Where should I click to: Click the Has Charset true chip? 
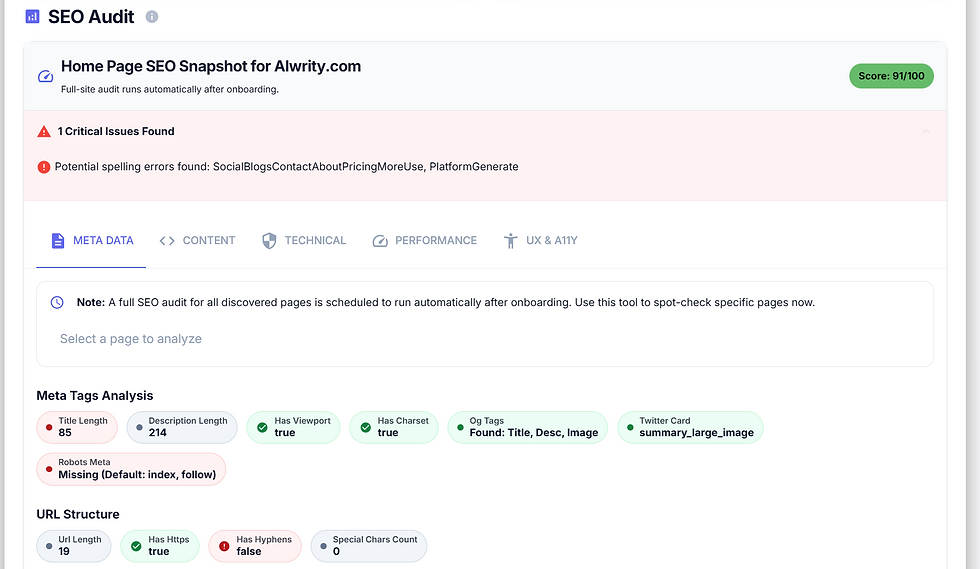(394, 427)
